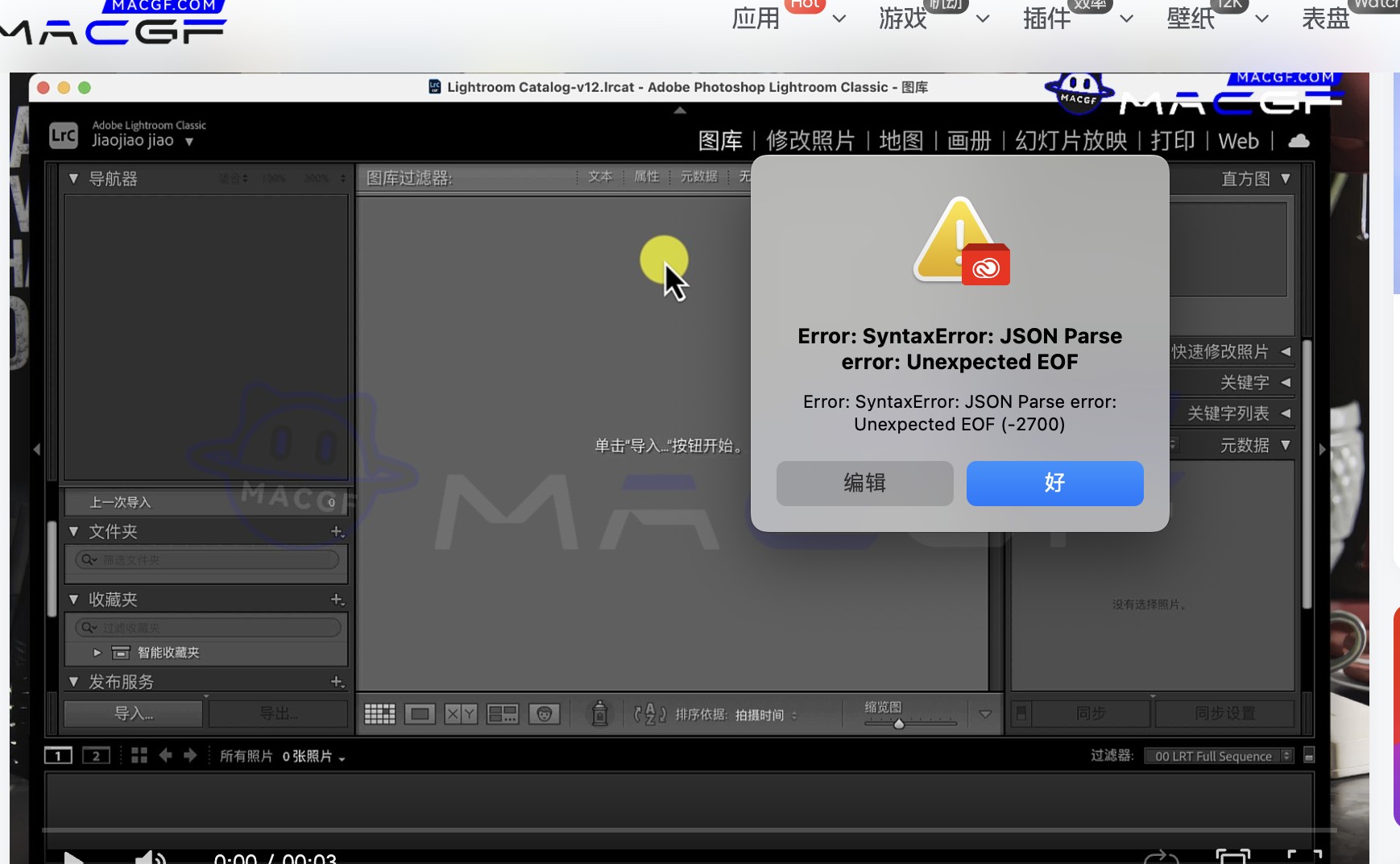Open the 所有照片 dropdown
The width and height of the screenshot is (1400, 864).
pyautogui.click(x=342, y=757)
